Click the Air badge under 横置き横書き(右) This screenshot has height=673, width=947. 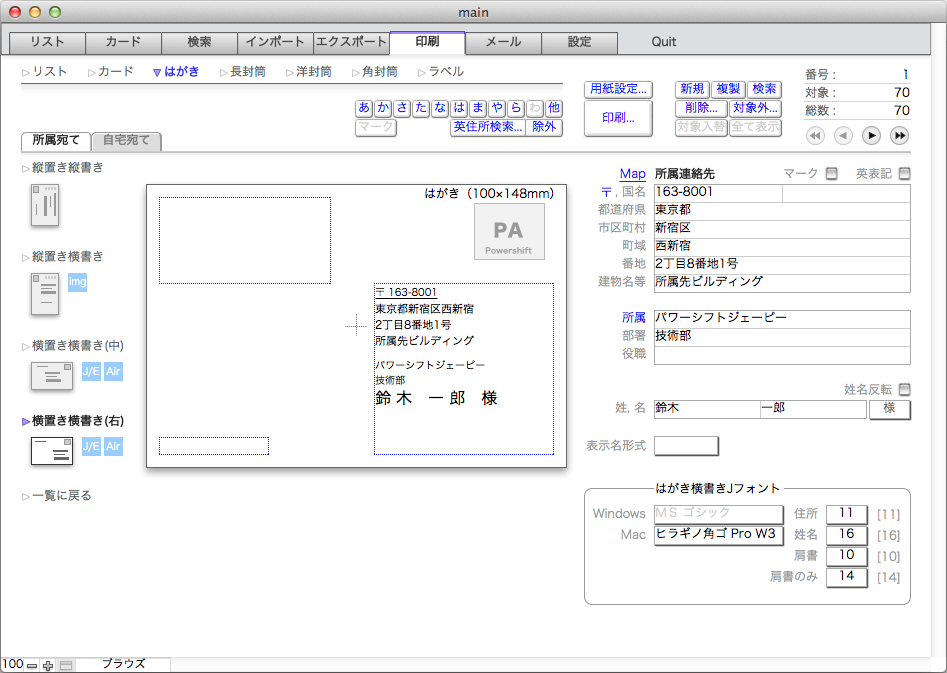click(114, 446)
